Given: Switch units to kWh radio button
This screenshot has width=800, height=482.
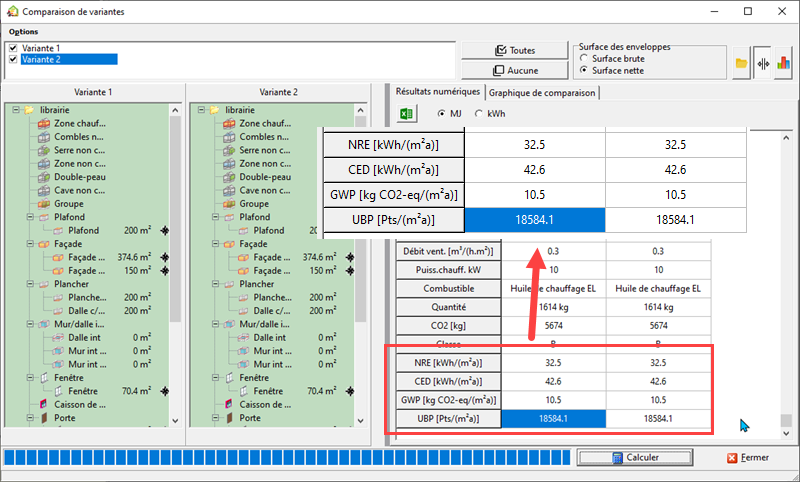Looking at the screenshot, I should click(478, 114).
